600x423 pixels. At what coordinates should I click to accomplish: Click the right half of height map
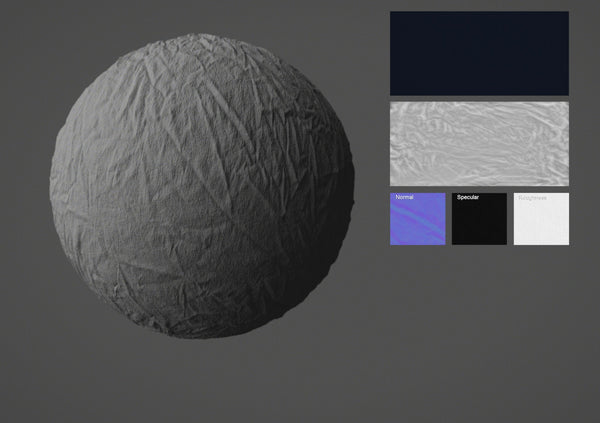(528, 143)
